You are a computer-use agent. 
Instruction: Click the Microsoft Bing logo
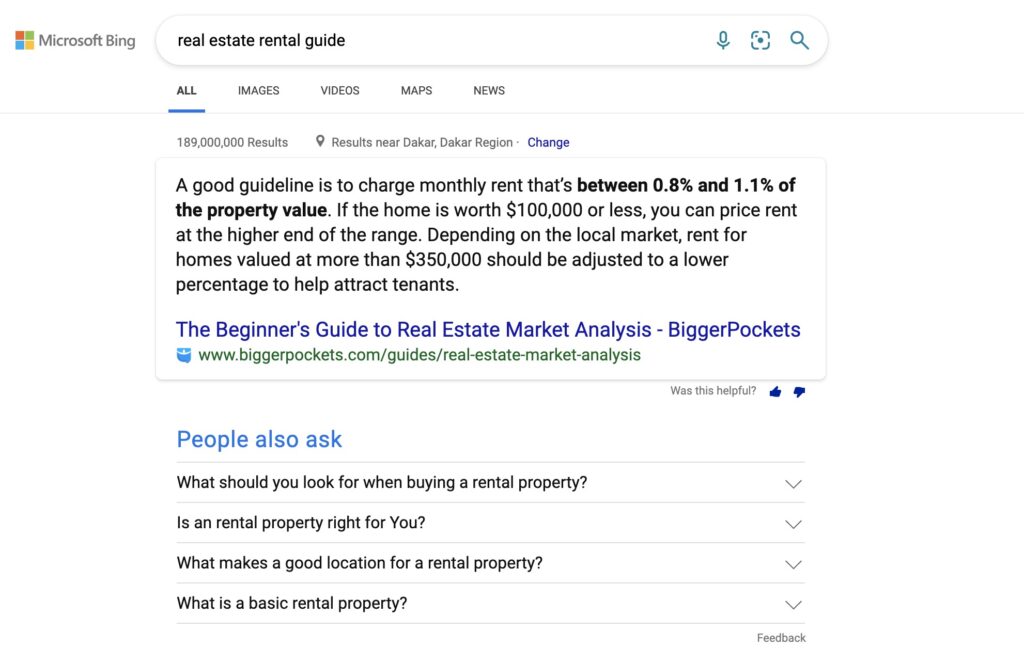pos(75,40)
